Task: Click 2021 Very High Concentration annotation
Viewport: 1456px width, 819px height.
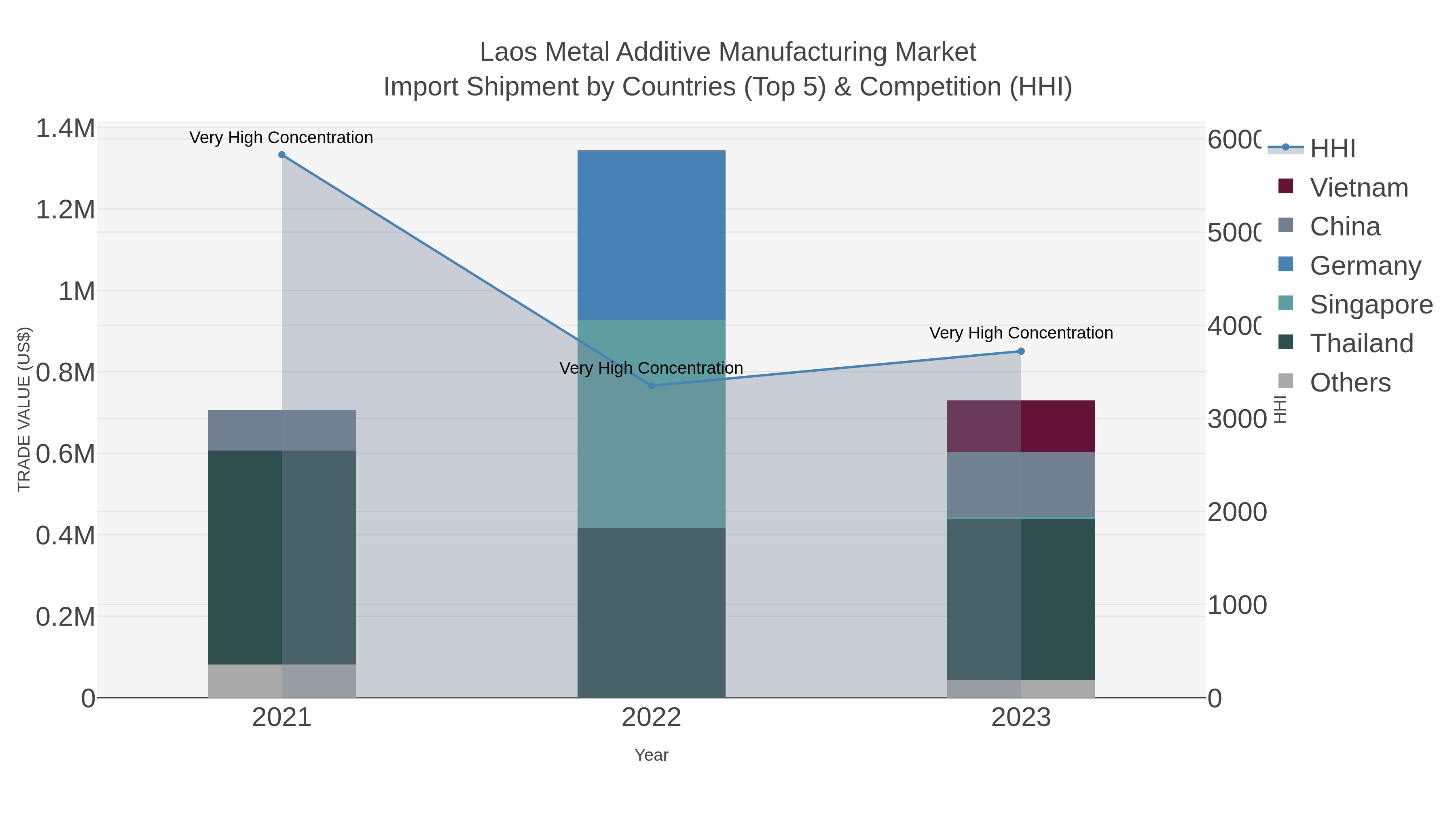Action: click(x=281, y=138)
